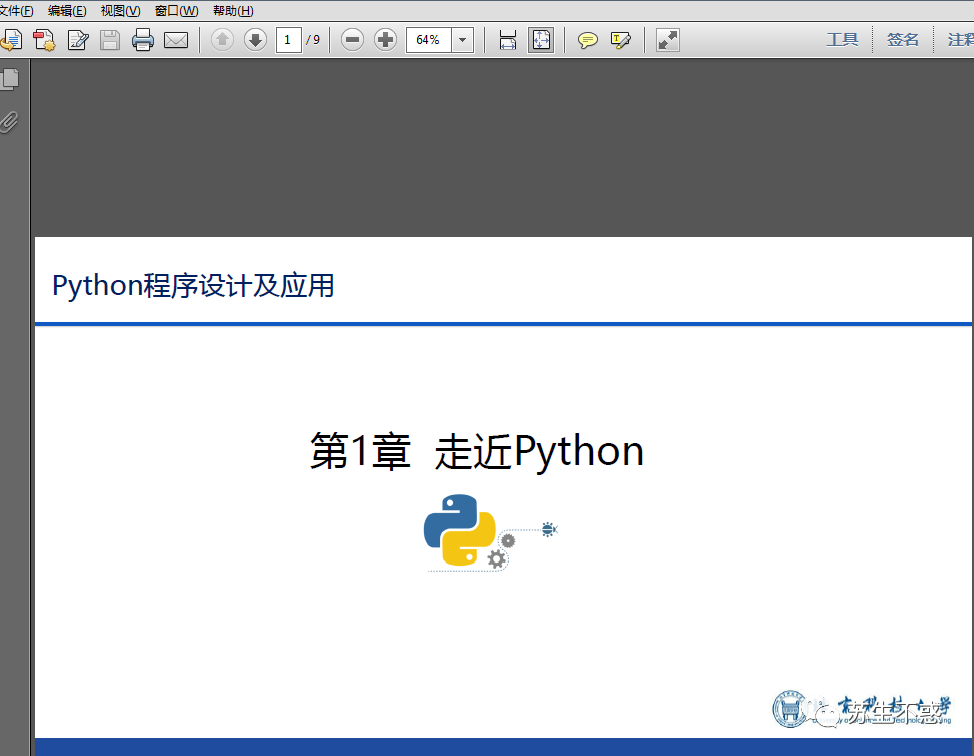Click the read mode expand icon
The width and height of the screenshot is (974, 756).
[x=668, y=40]
